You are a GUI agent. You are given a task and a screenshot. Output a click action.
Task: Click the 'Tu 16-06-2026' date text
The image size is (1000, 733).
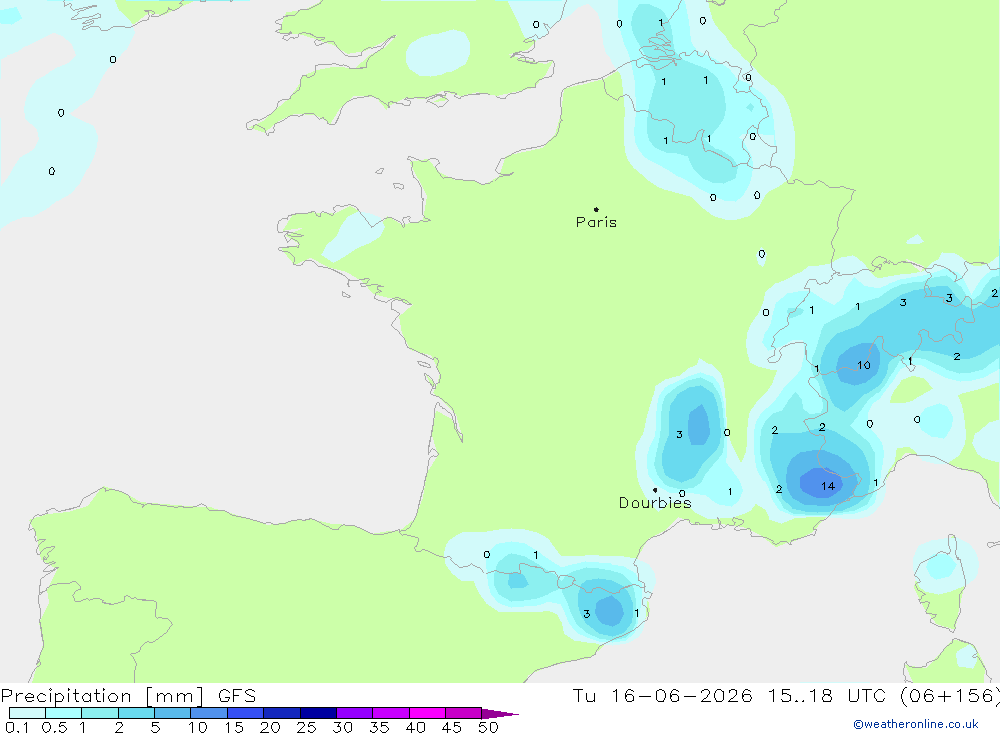662,695
